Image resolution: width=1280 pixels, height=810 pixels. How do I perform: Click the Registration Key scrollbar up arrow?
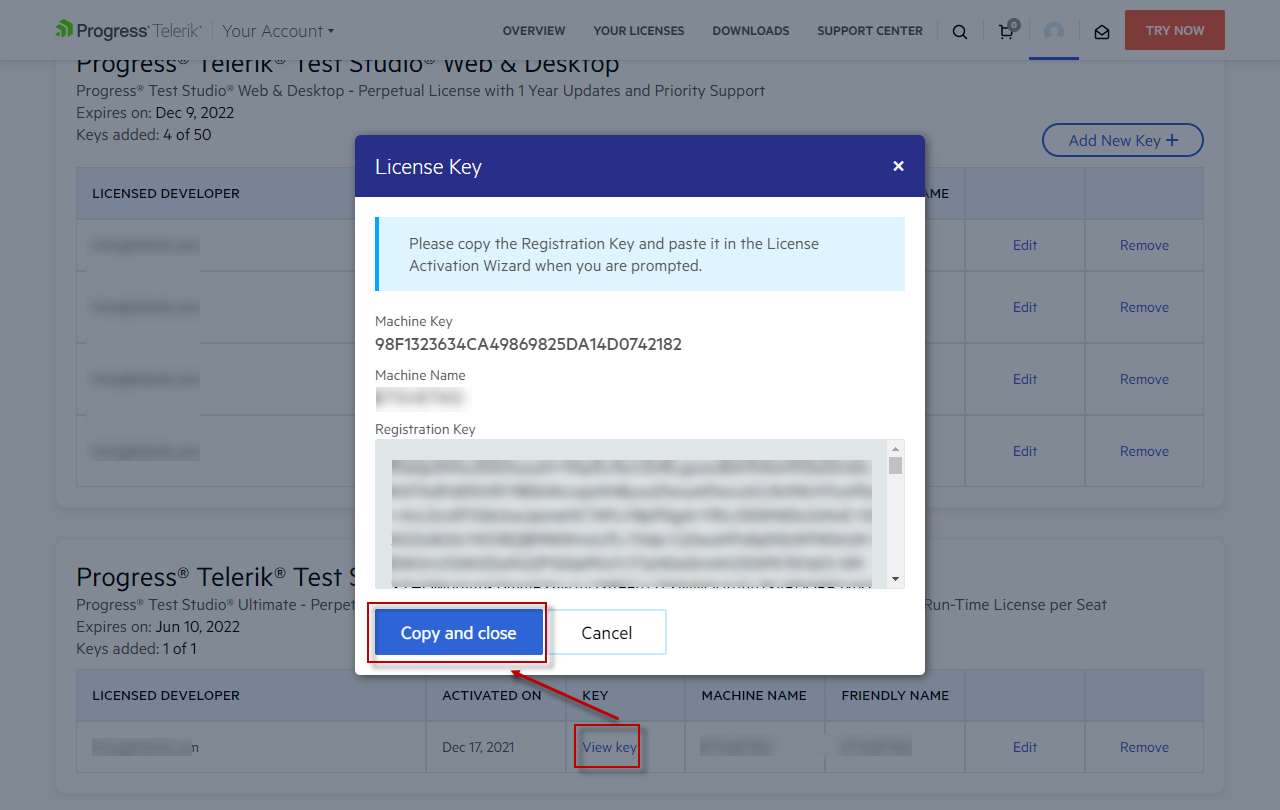pos(896,448)
